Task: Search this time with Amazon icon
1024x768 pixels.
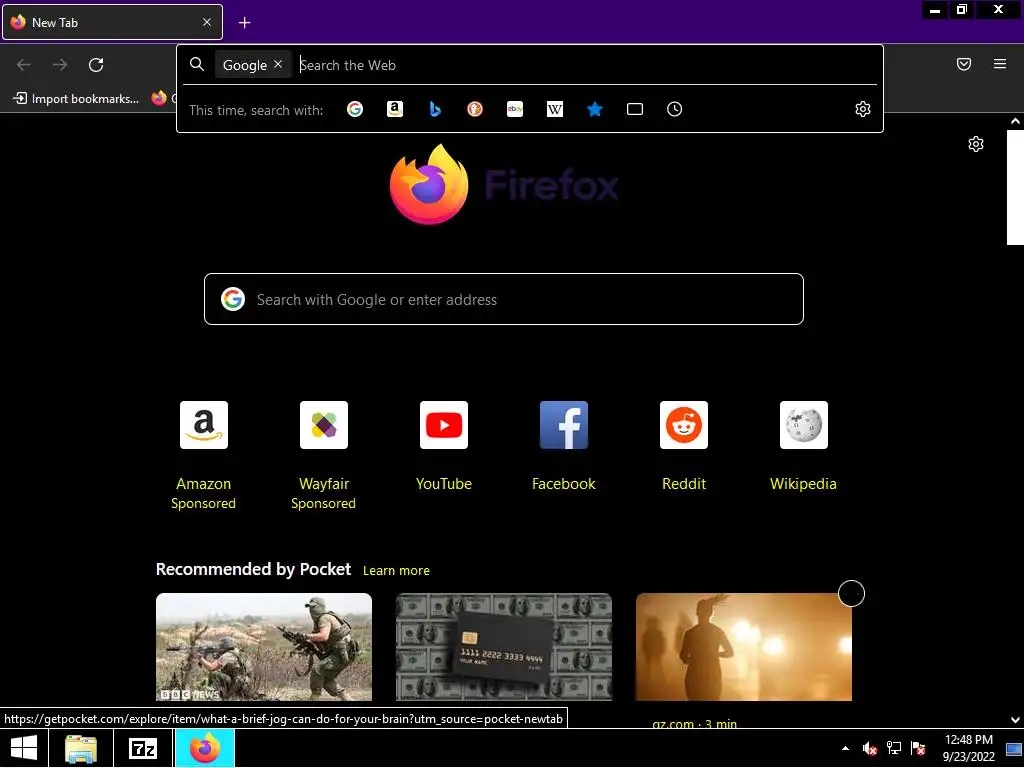Action: [x=394, y=109]
